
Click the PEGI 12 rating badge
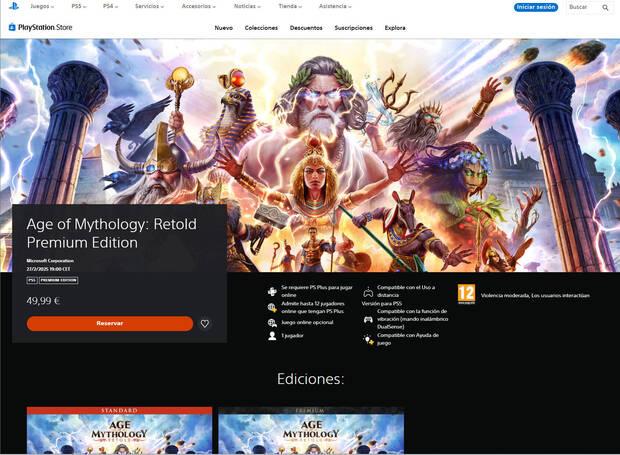point(467,294)
